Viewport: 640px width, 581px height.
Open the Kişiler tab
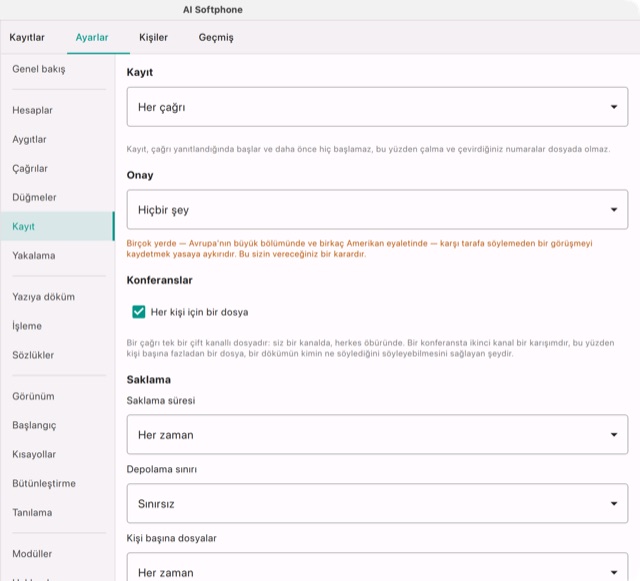pyautogui.click(x=153, y=37)
